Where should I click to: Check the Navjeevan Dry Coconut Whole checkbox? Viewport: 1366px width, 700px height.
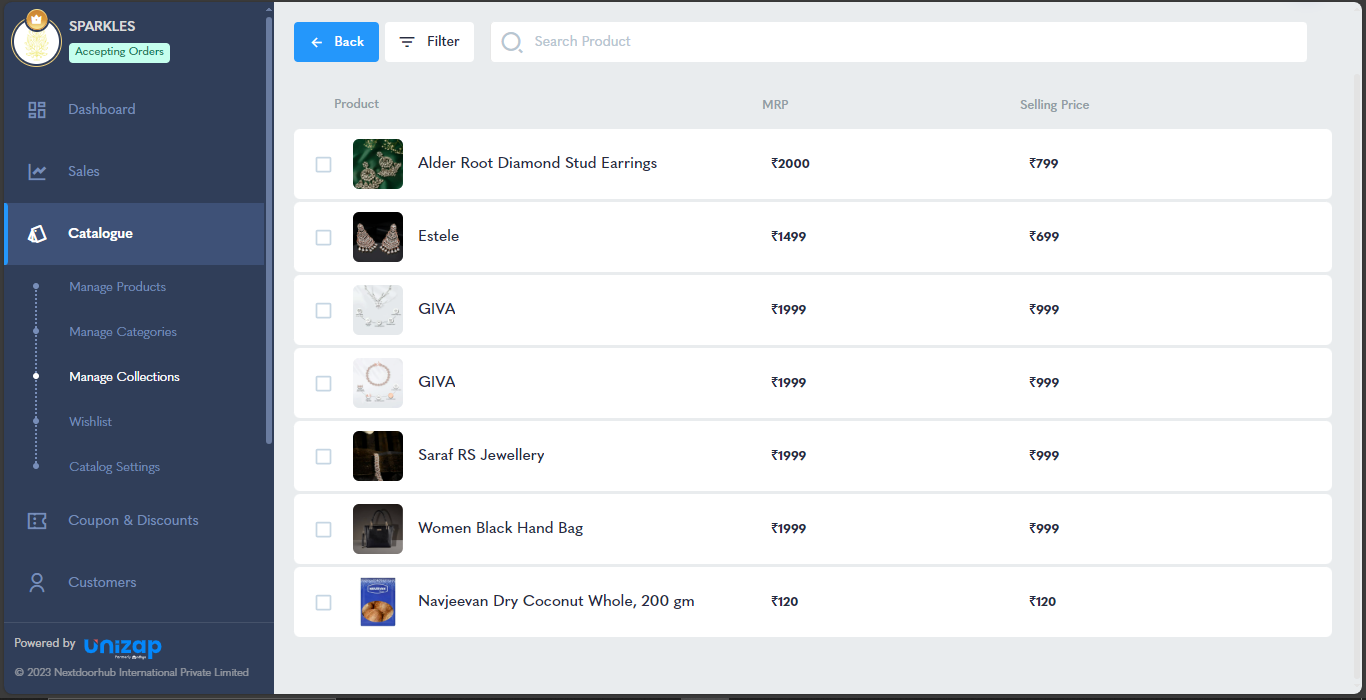coord(323,602)
